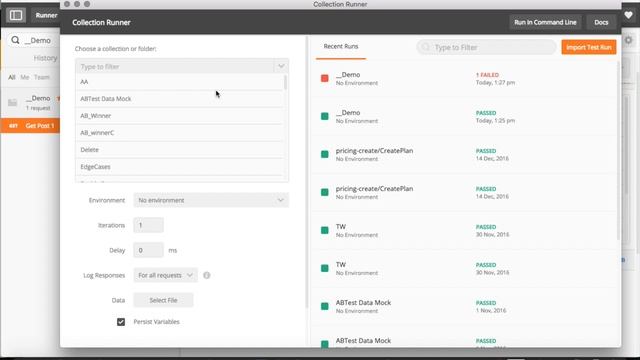This screenshot has width=640, height=360.
Task: Select All filter in Postman sidebar
Action: click(12, 77)
